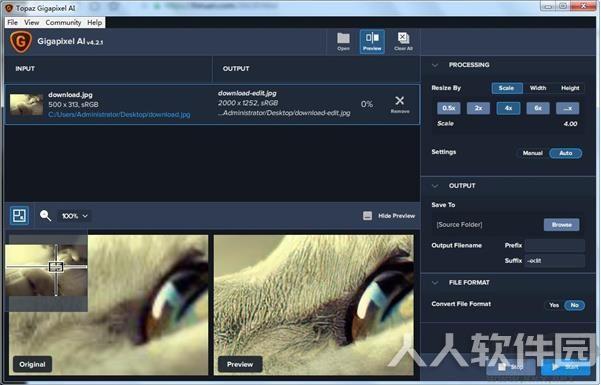Select Resize By Width option

pos(538,88)
